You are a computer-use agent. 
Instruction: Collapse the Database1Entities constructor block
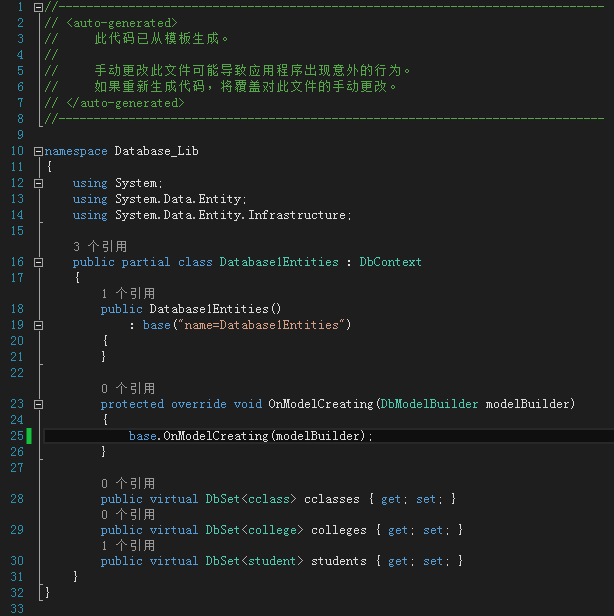tap(38, 325)
